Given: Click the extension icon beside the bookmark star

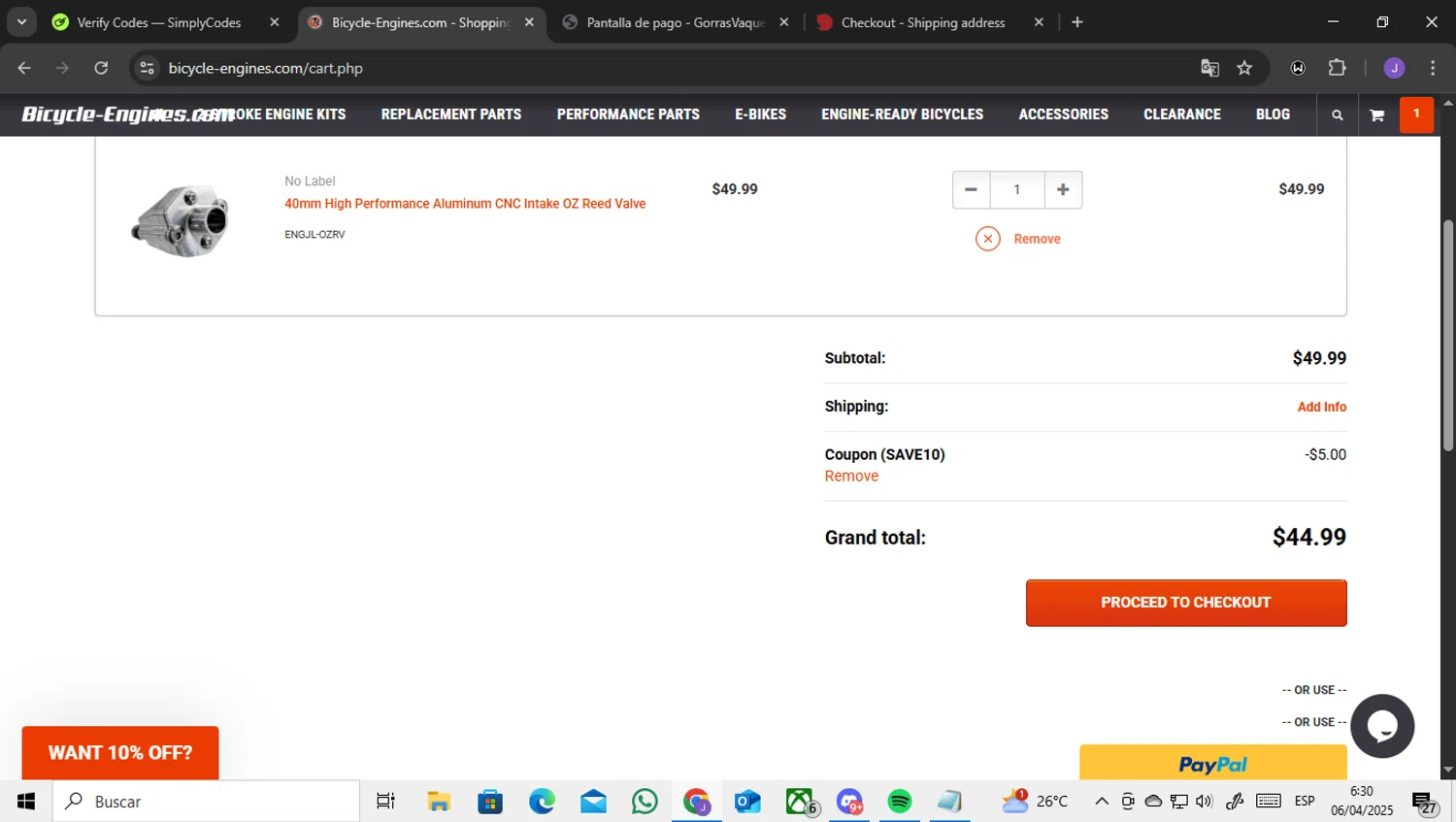Looking at the screenshot, I should click(1298, 68).
